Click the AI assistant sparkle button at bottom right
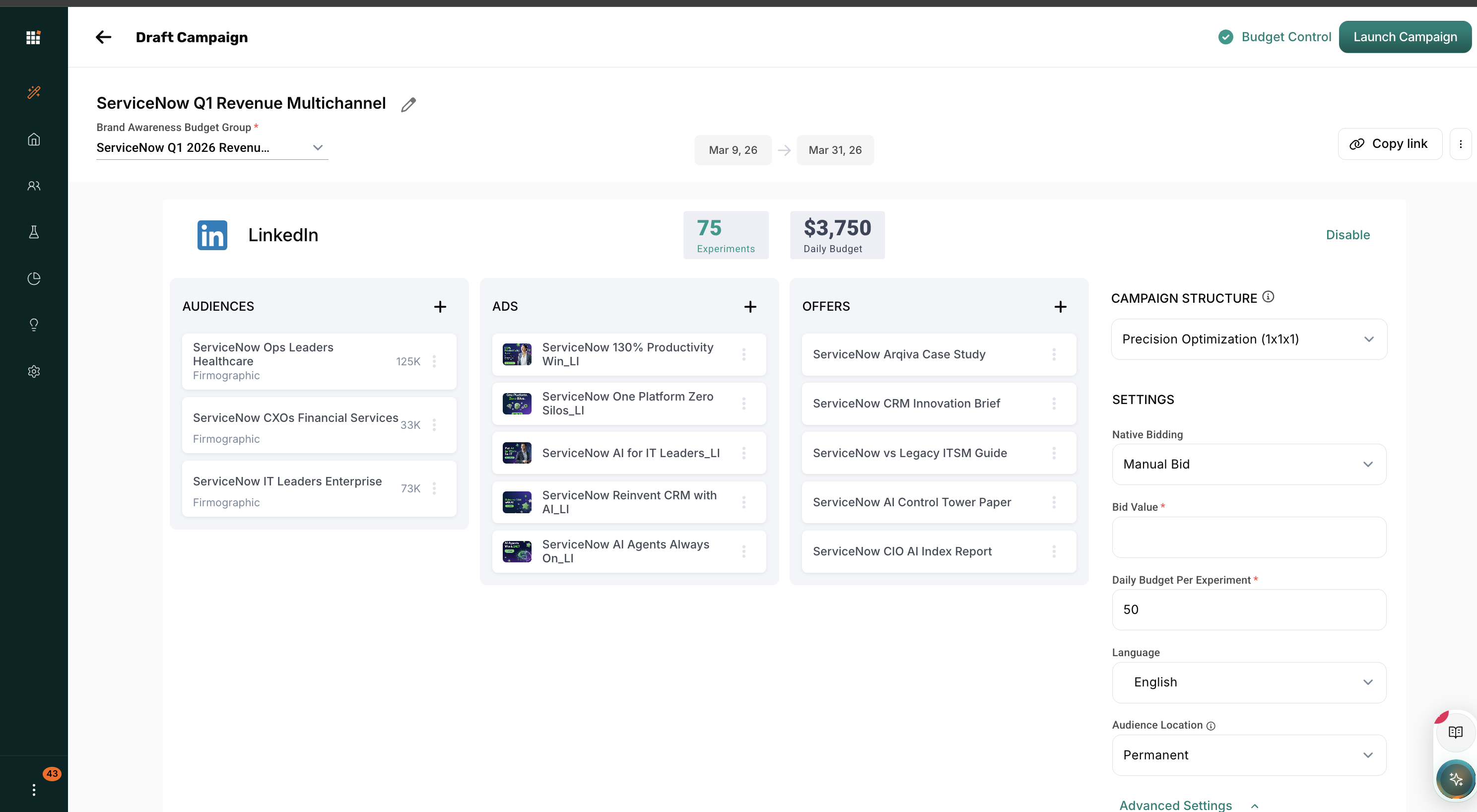1477x812 pixels. (1455, 779)
